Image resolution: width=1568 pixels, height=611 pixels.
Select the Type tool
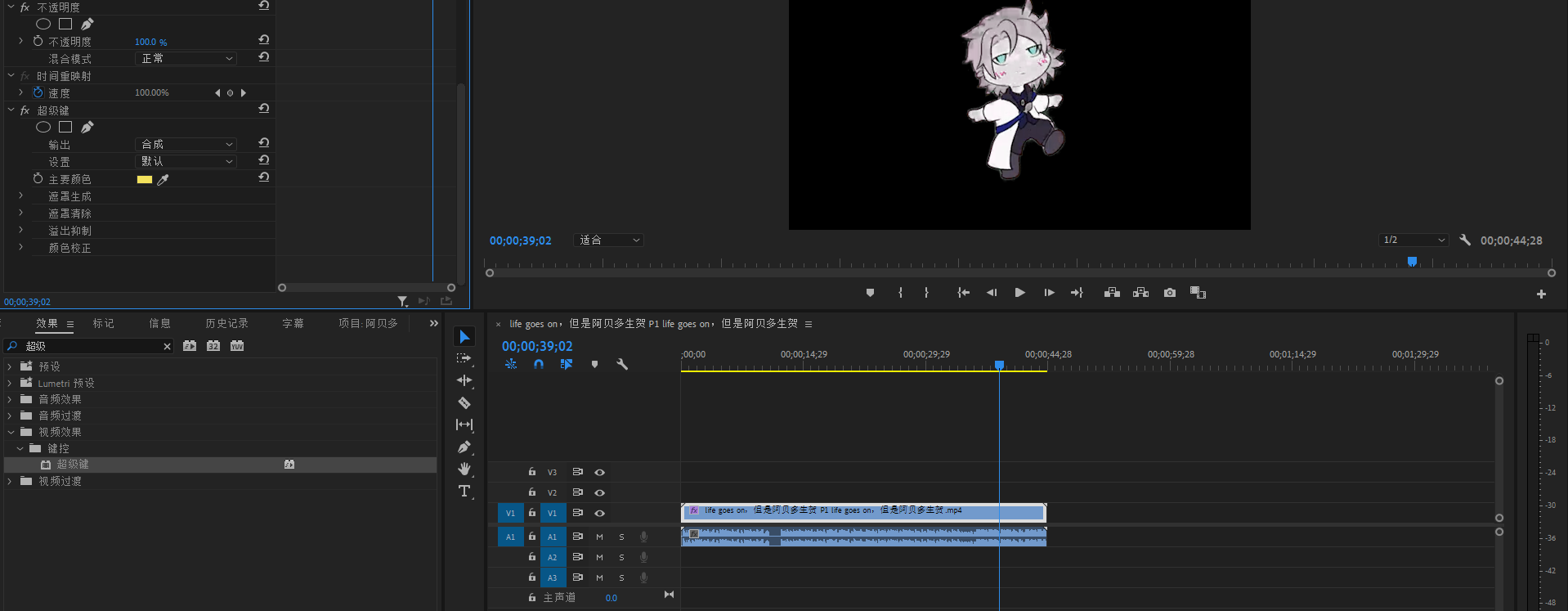click(x=464, y=491)
